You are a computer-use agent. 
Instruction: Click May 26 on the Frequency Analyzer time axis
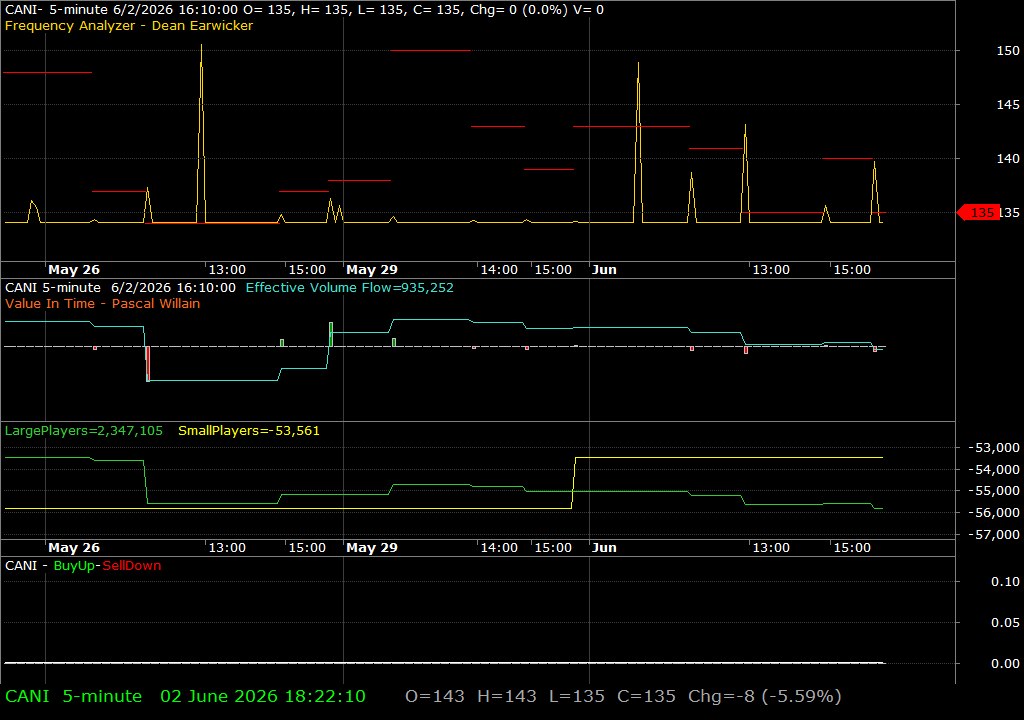(x=74, y=270)
